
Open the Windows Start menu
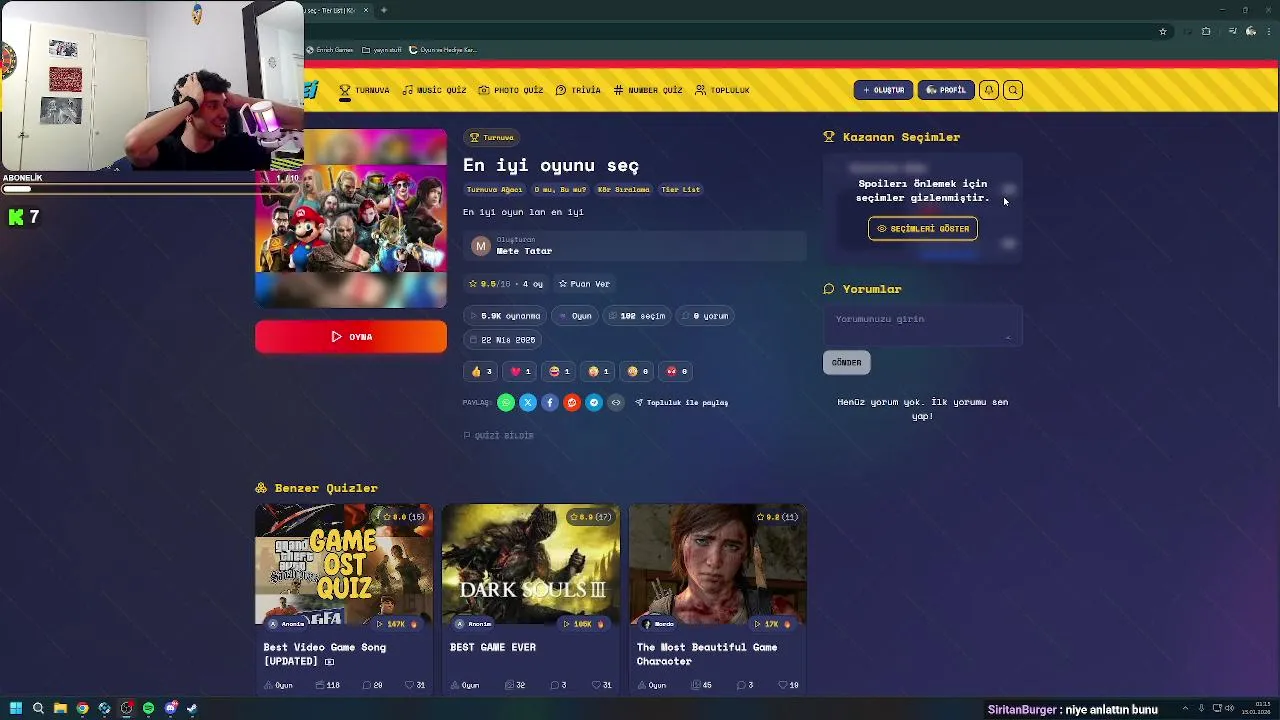(x=16, y=708)
